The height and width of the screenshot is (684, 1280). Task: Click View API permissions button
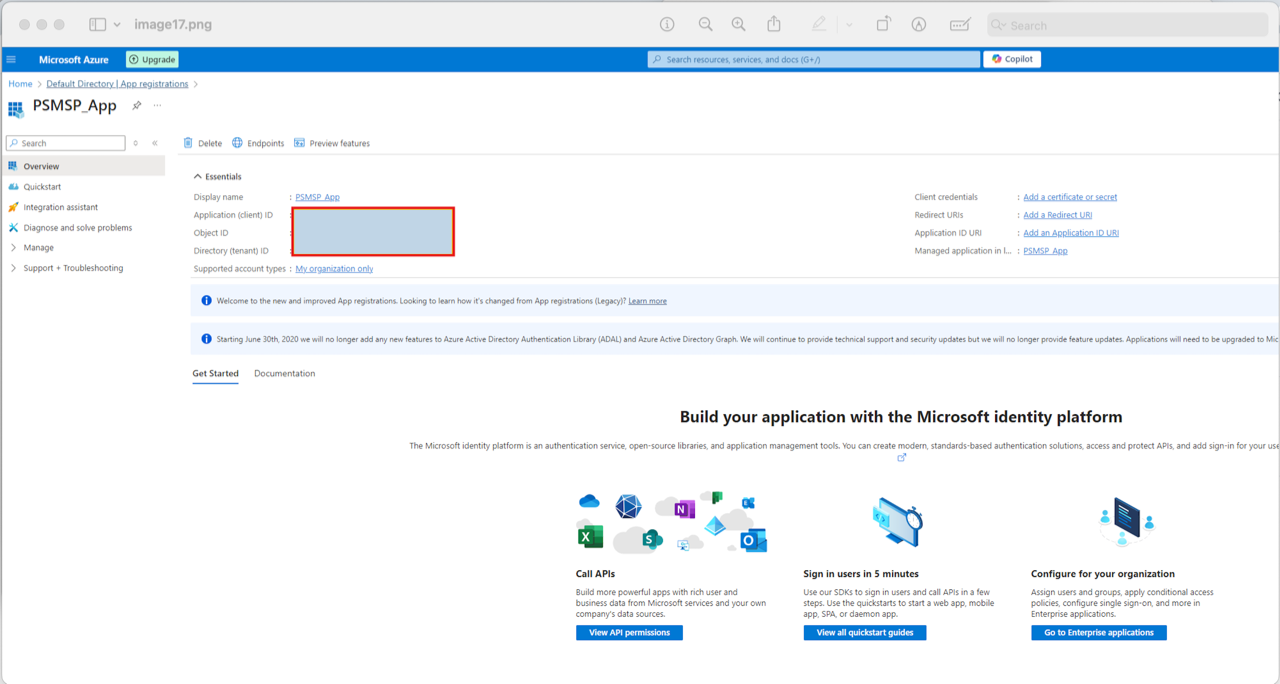(629, 633)
